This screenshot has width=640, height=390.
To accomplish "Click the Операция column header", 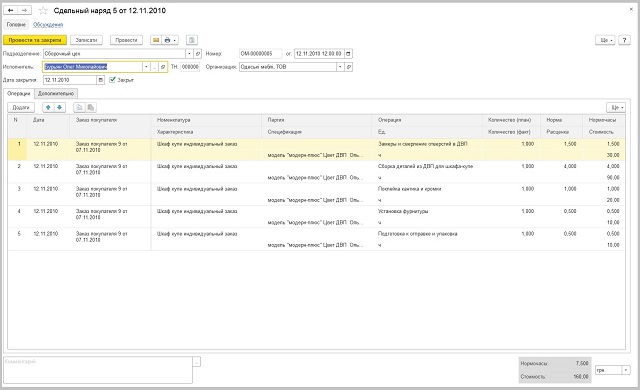I will [x=427, y=120].
